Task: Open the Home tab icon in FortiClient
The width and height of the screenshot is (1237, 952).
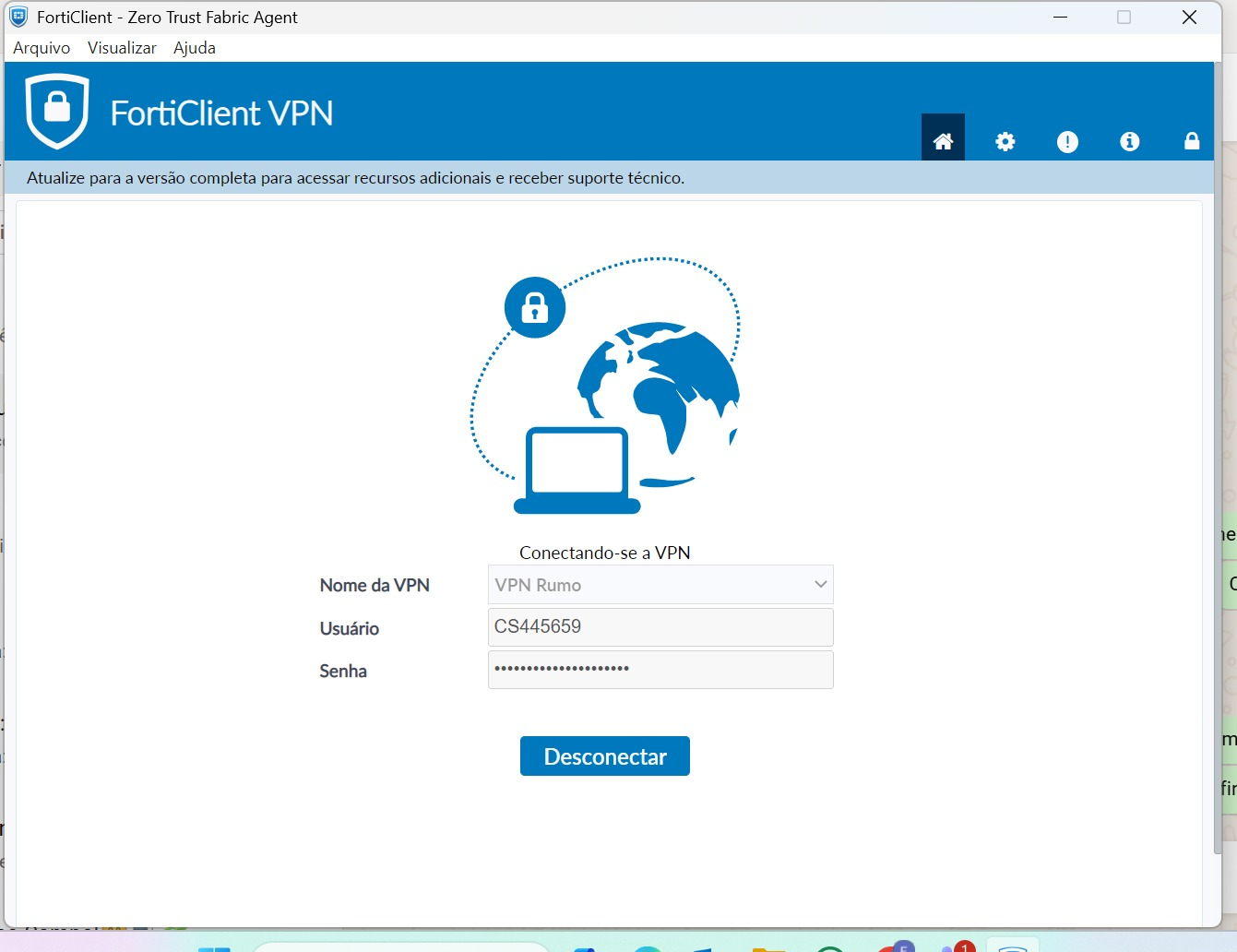Action: 943,137
